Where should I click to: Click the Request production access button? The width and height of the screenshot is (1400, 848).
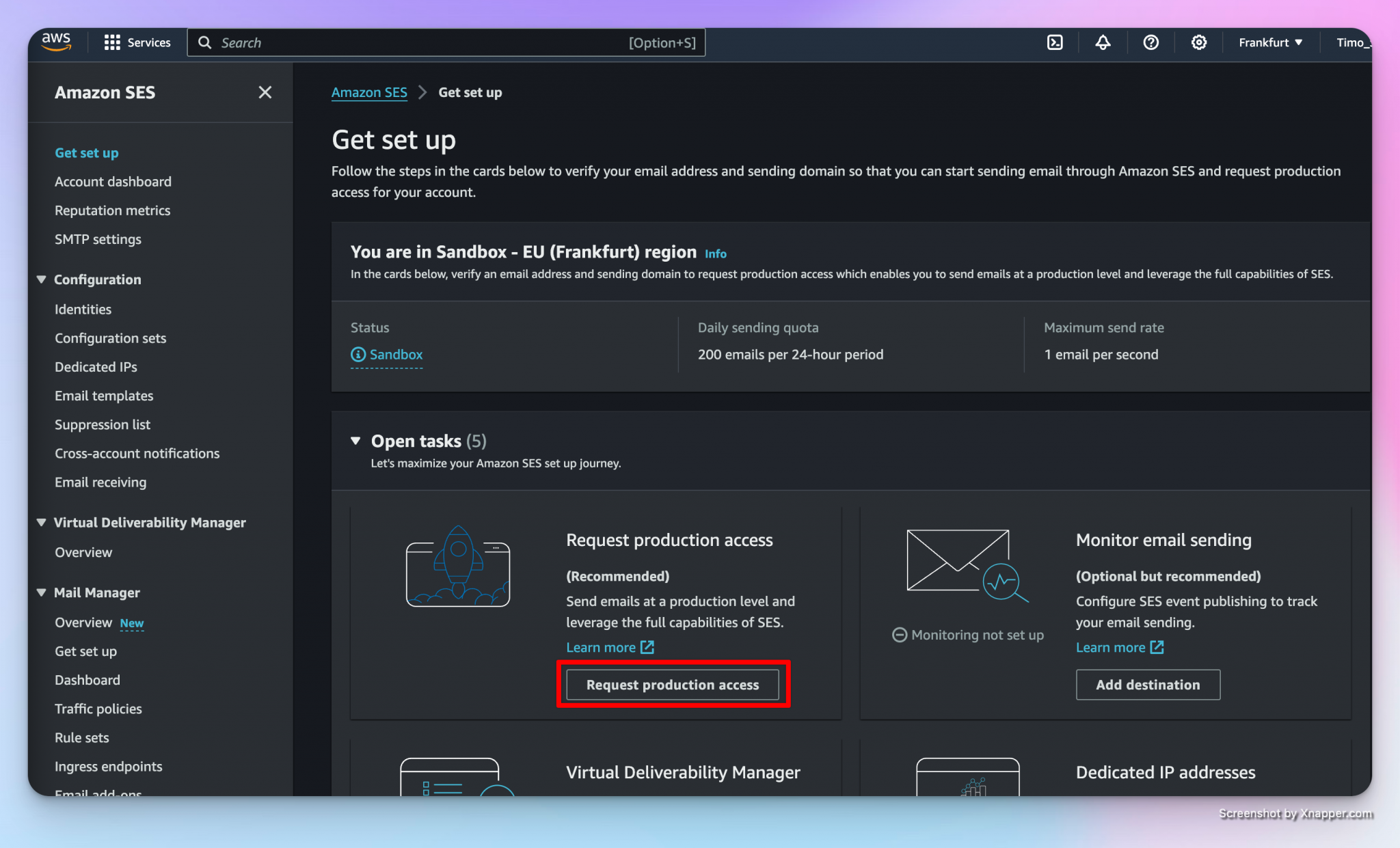point(673,685)
